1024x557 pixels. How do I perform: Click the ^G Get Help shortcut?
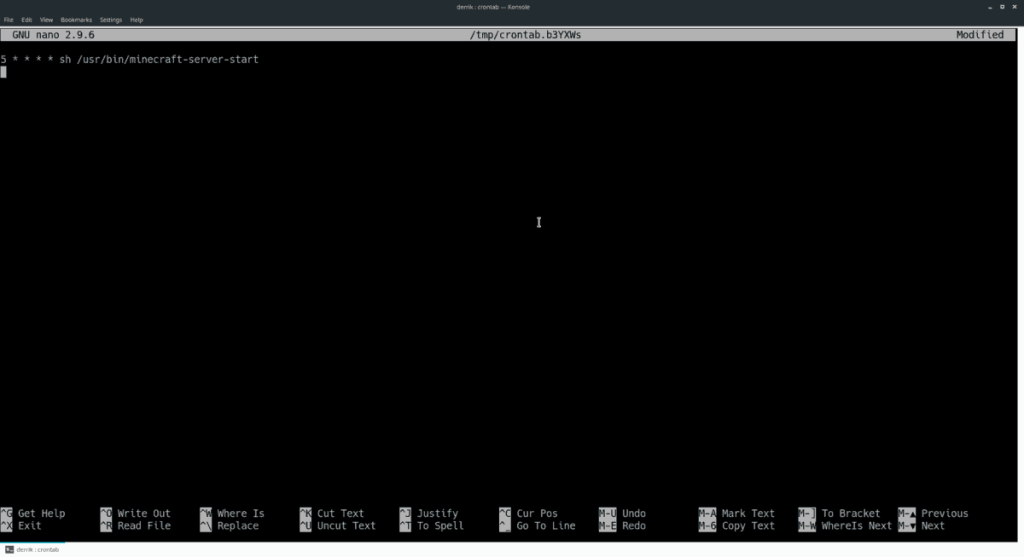coord(33,514)
